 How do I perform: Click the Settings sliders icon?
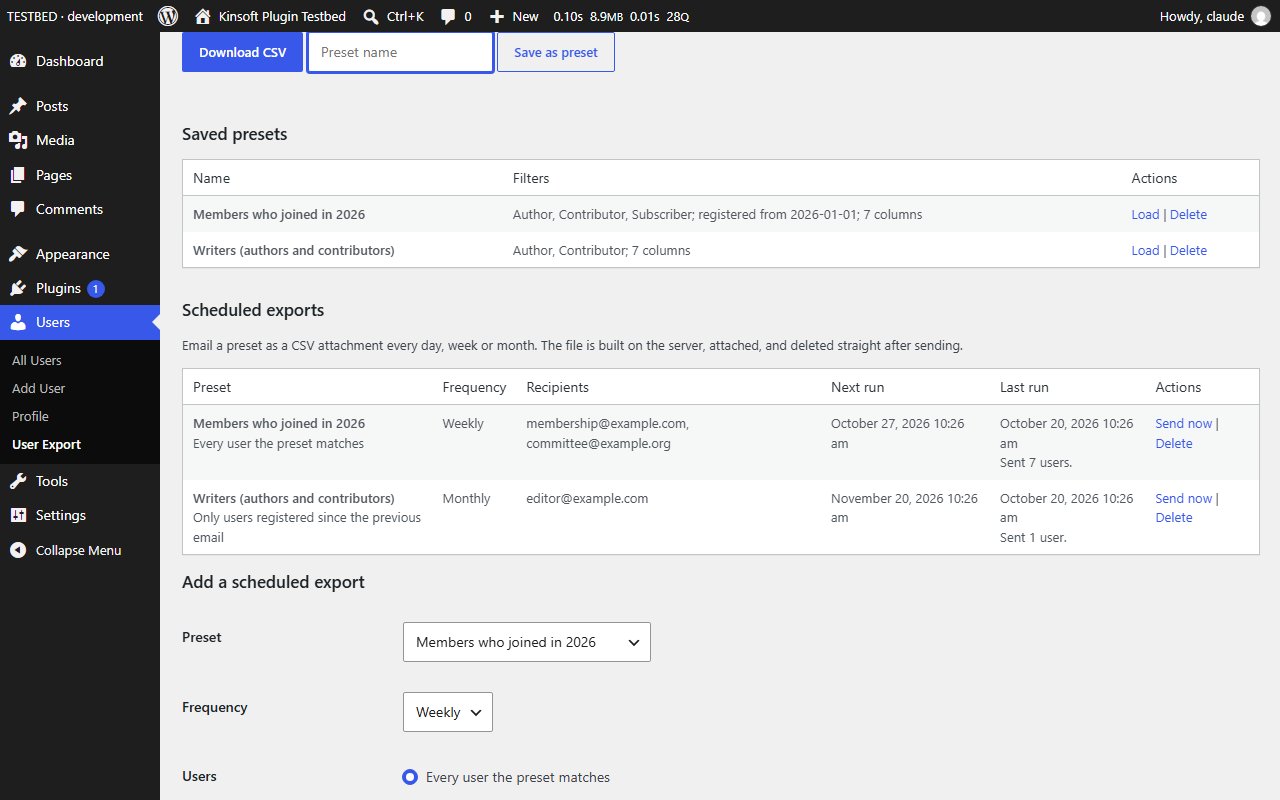tap(18, 515)
